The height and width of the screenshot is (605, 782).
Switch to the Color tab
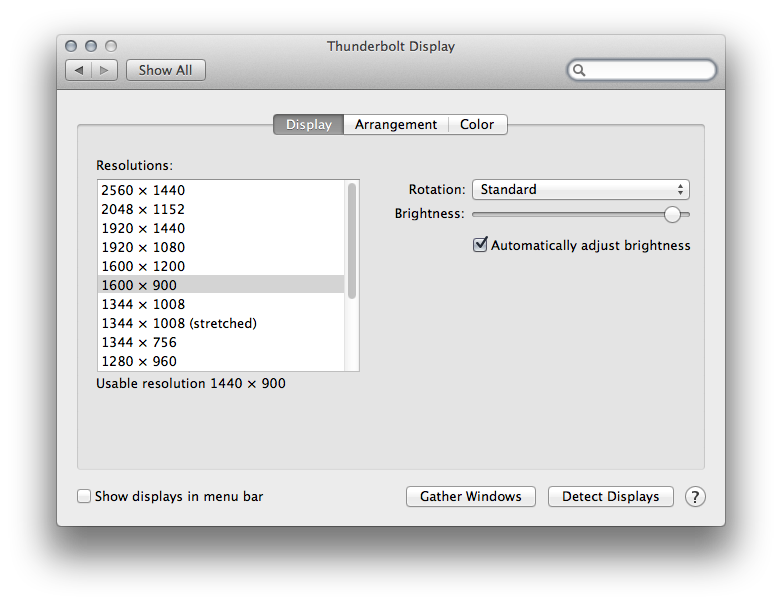pos(477,125)
